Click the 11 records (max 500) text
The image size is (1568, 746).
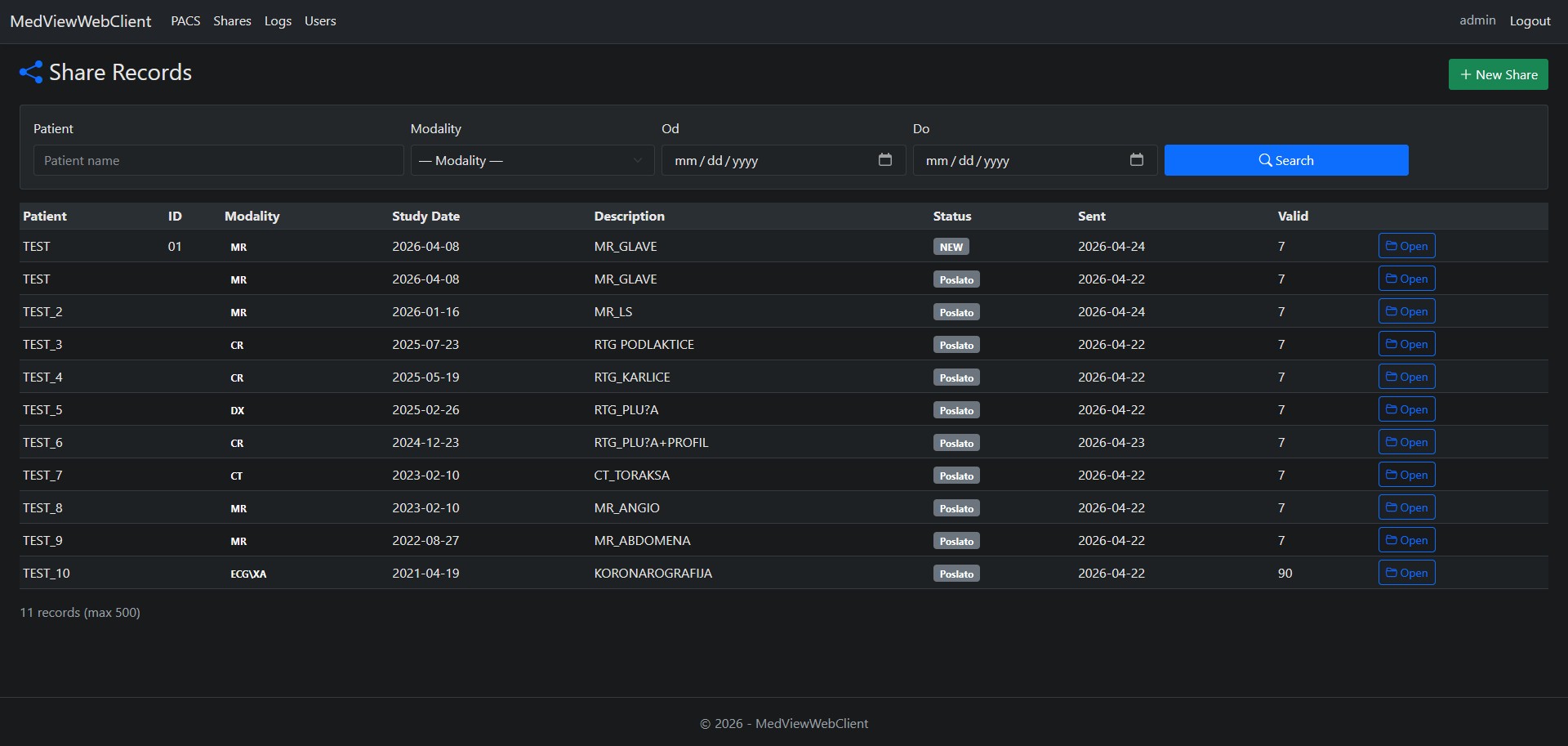pos(80,612)
